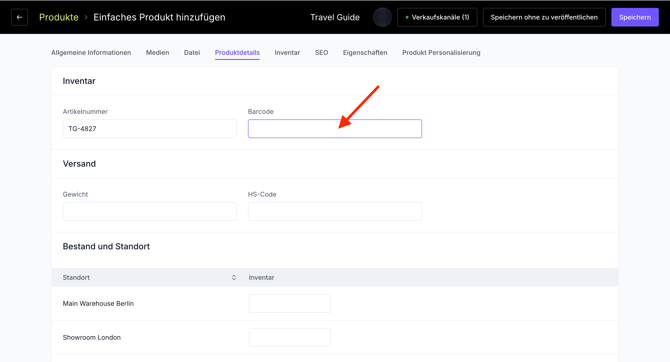This screenshot has width=670, height=362.
Task: Toggle the Standort column sort arrows
Action: pos(234,277)
